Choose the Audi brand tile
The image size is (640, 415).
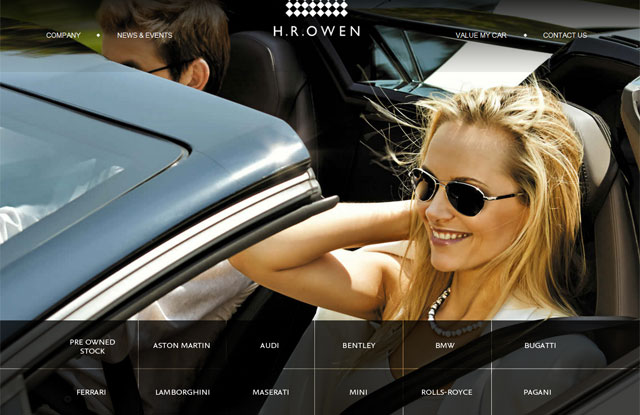pos(270,346)
